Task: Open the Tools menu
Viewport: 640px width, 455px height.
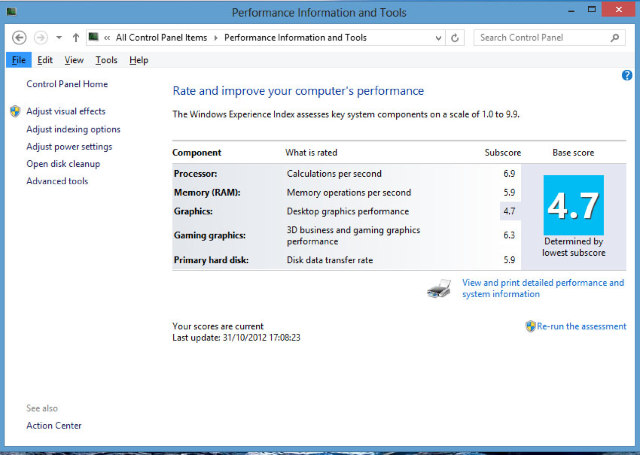Action: [x=106, y=60]
